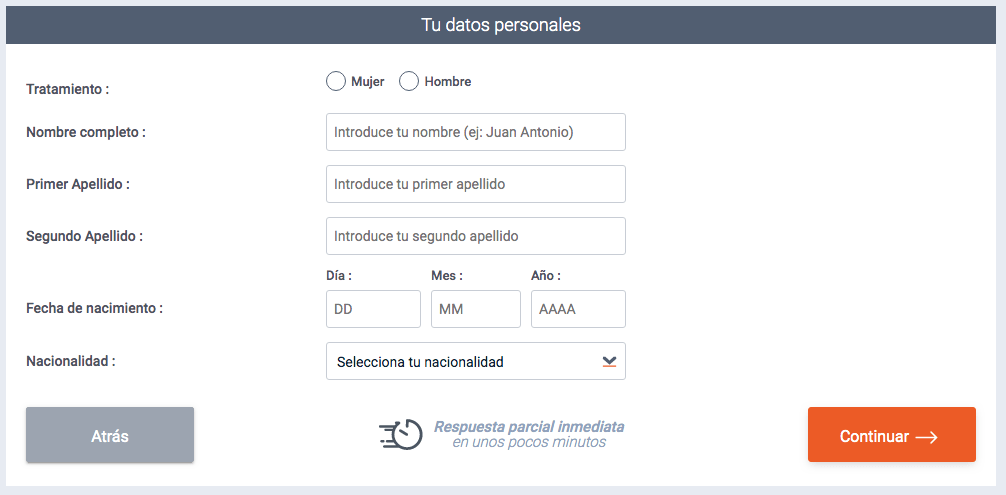The image size is (1006, 495).
Task: Expand the Selecciona tu nacionalidad combo box
Action: 475,361
